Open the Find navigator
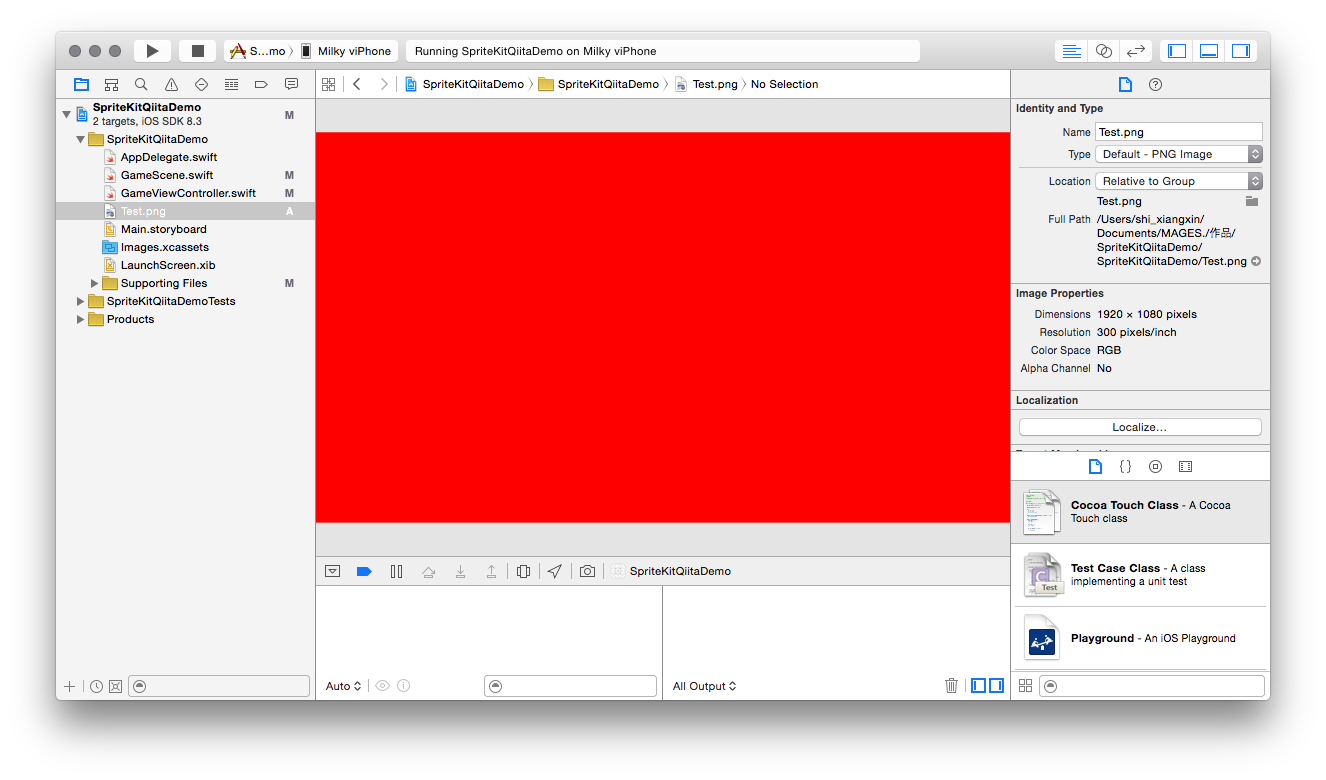 click(x=141, y=84)
